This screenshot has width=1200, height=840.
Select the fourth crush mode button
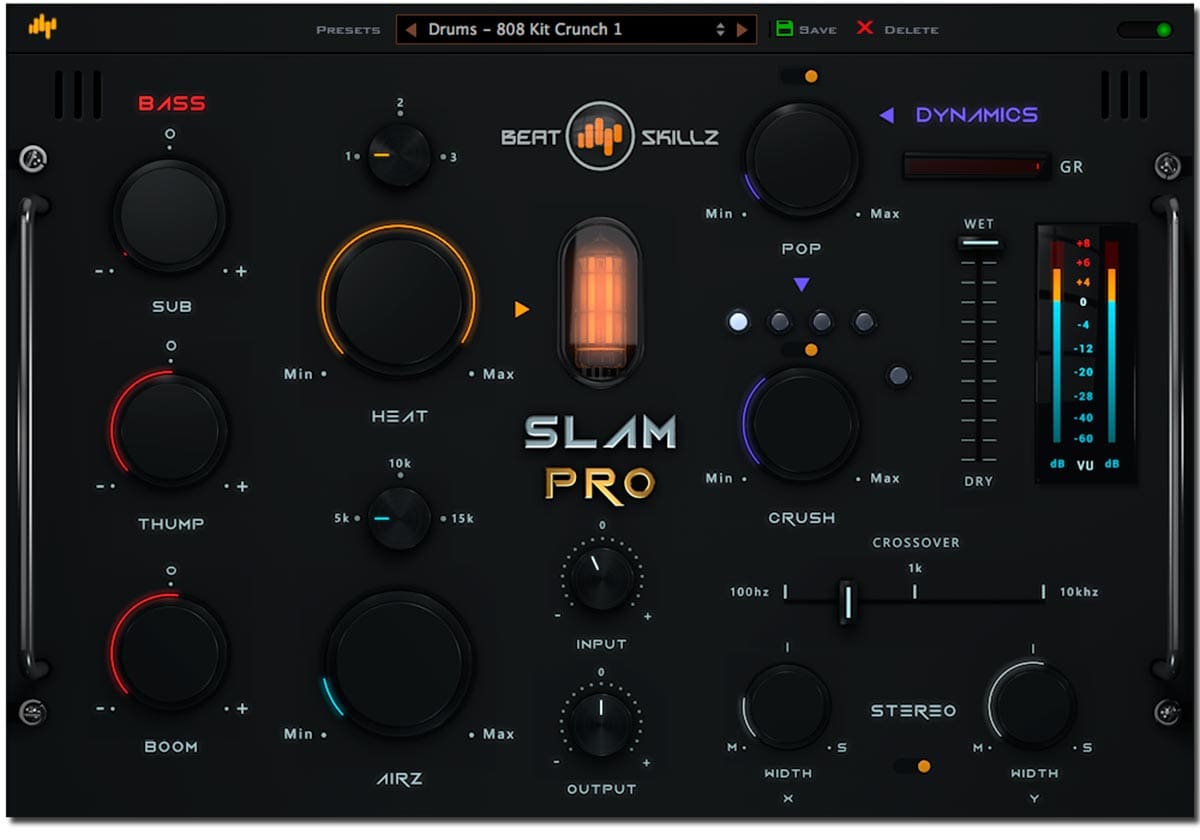pos(864,322)
